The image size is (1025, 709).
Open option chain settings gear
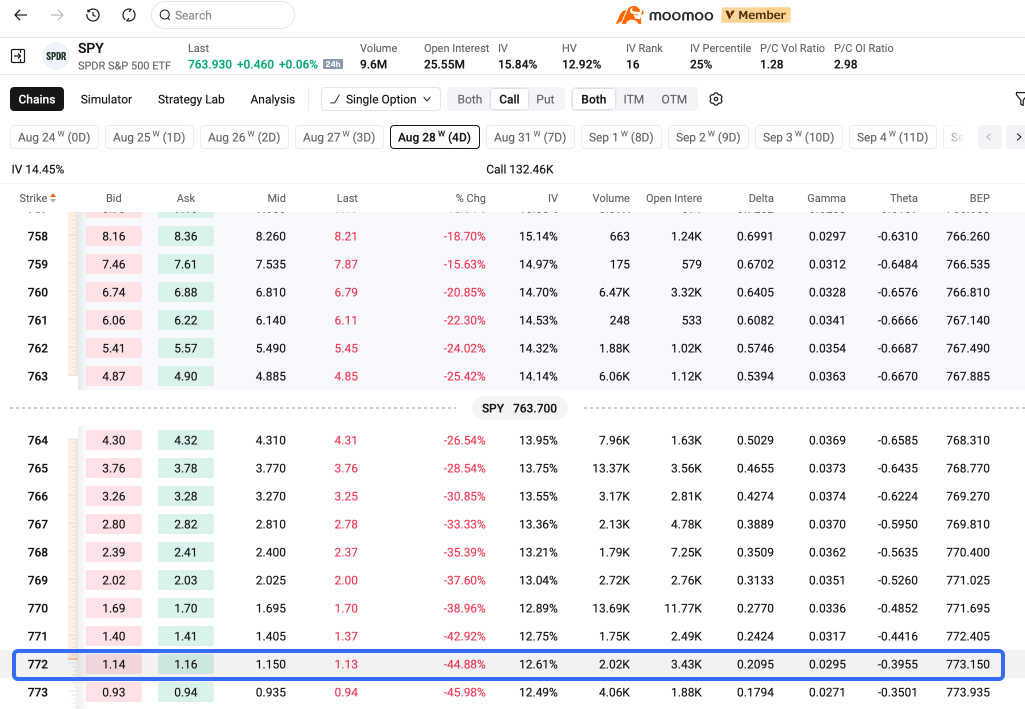point(716,99)
